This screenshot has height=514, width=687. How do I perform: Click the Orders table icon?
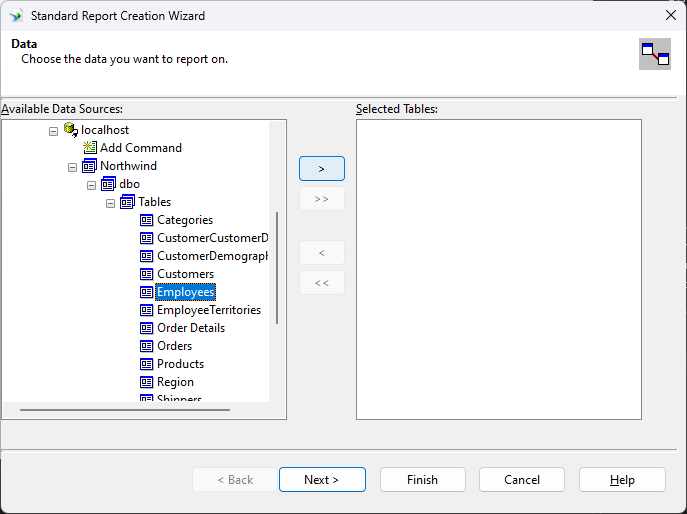pos(147,346)
